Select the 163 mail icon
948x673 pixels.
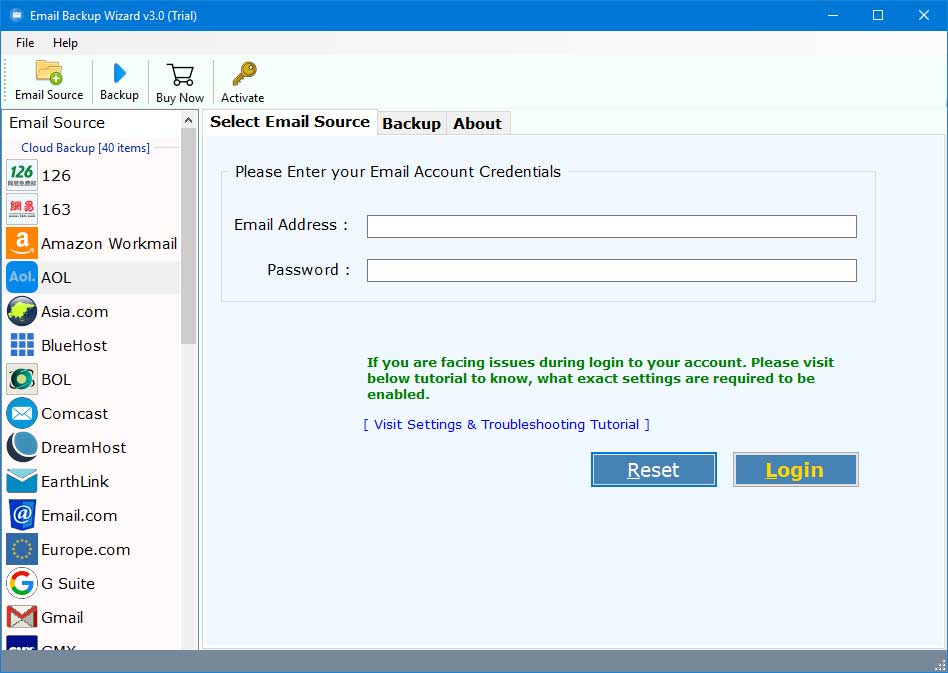pos(22,209)
